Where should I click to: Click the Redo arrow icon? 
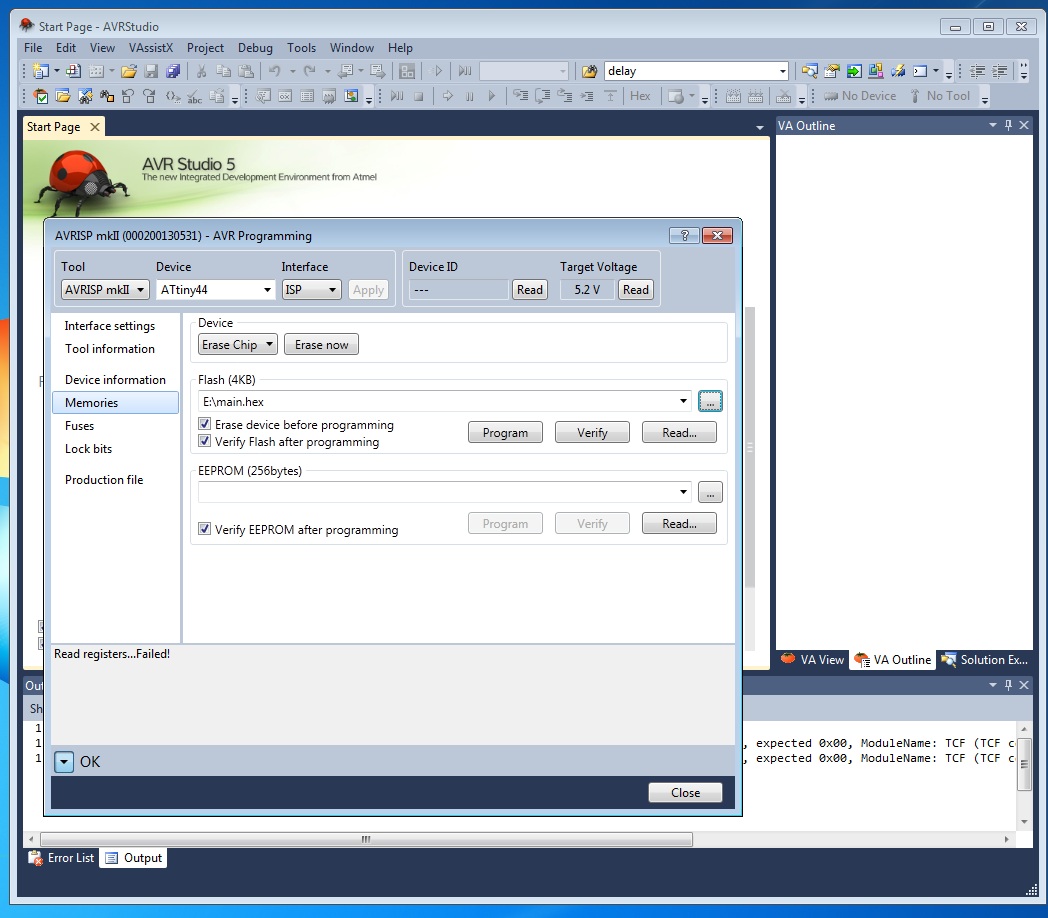click(309, 71)
